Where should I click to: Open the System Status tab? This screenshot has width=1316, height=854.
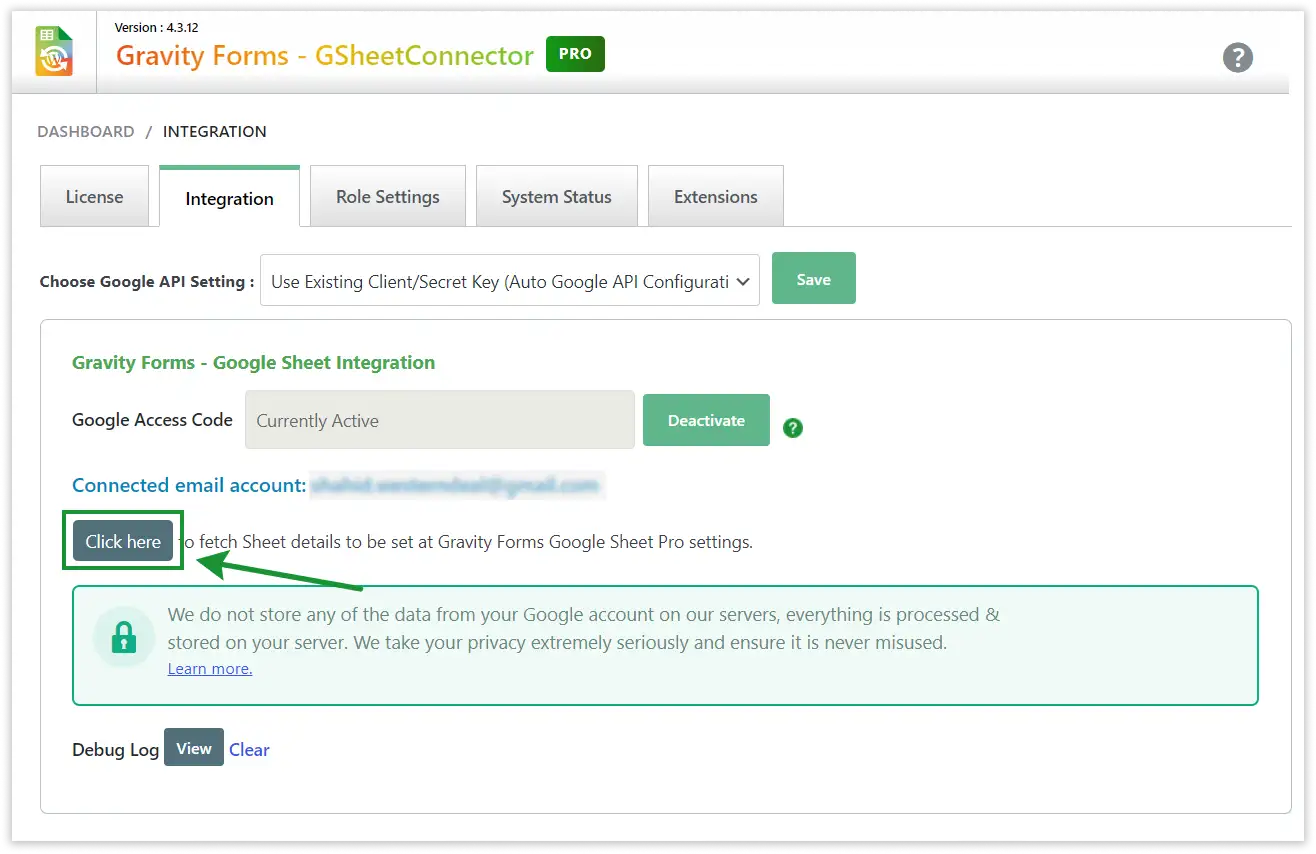click(557, 197)
